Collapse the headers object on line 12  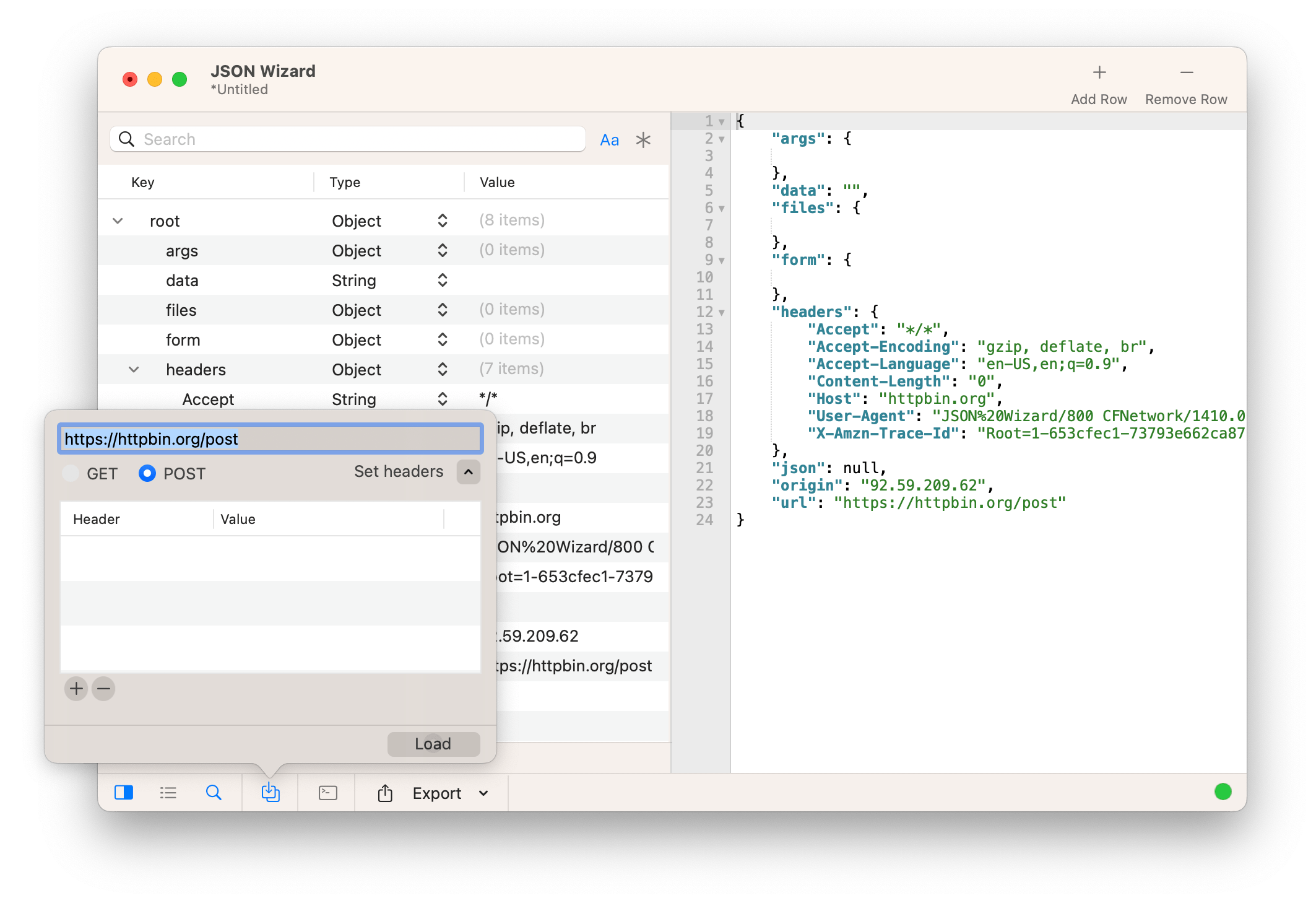[x=721, y=313]
